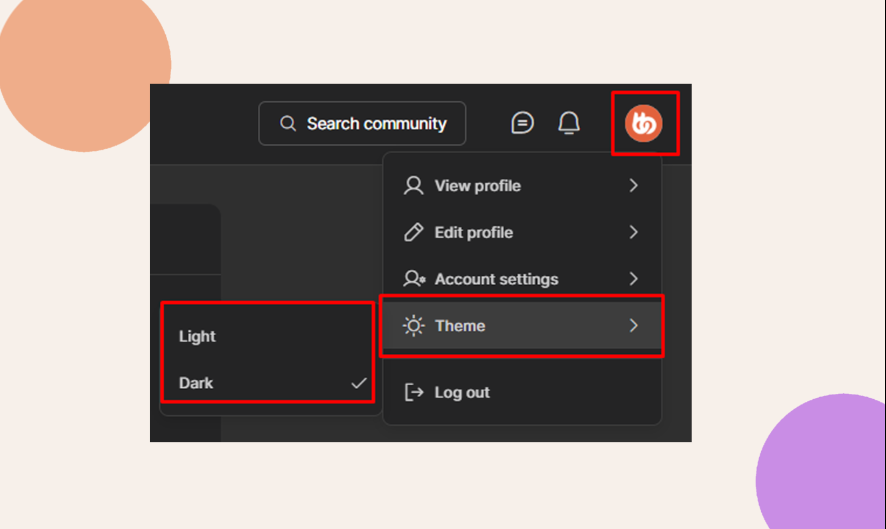Expand the Theme submenu chevron arrow

coord(633,326)
